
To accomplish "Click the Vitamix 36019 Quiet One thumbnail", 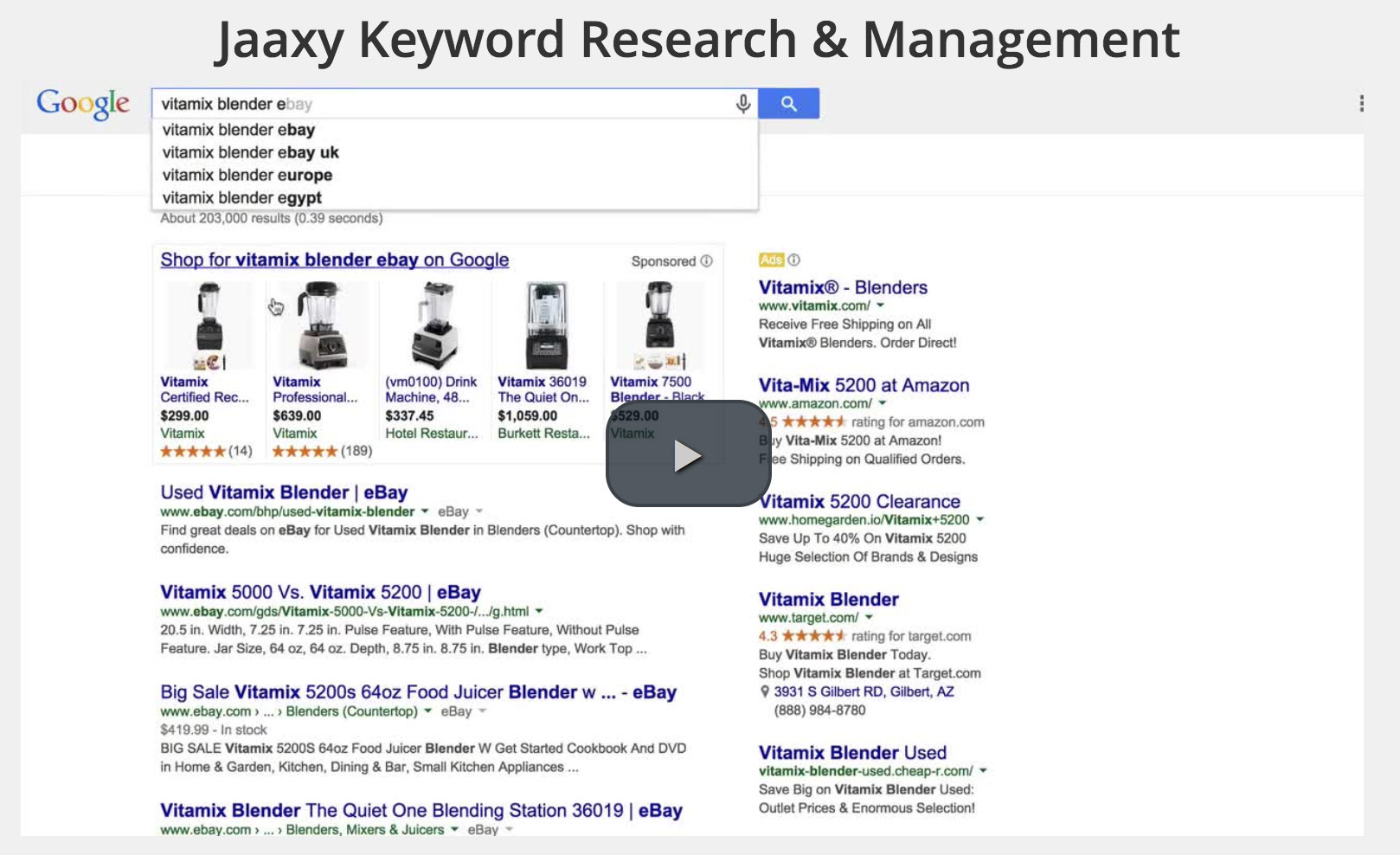I will 546,325.
